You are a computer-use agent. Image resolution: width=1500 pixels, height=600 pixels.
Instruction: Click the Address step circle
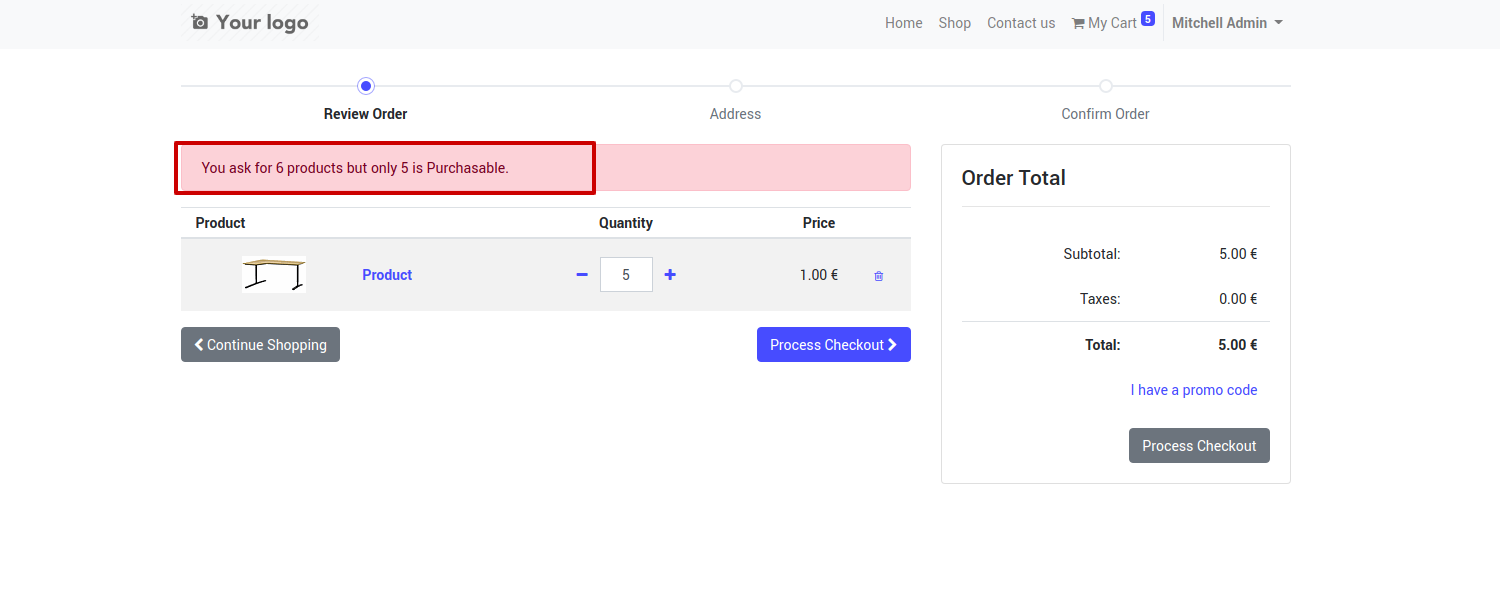[736, 86]
